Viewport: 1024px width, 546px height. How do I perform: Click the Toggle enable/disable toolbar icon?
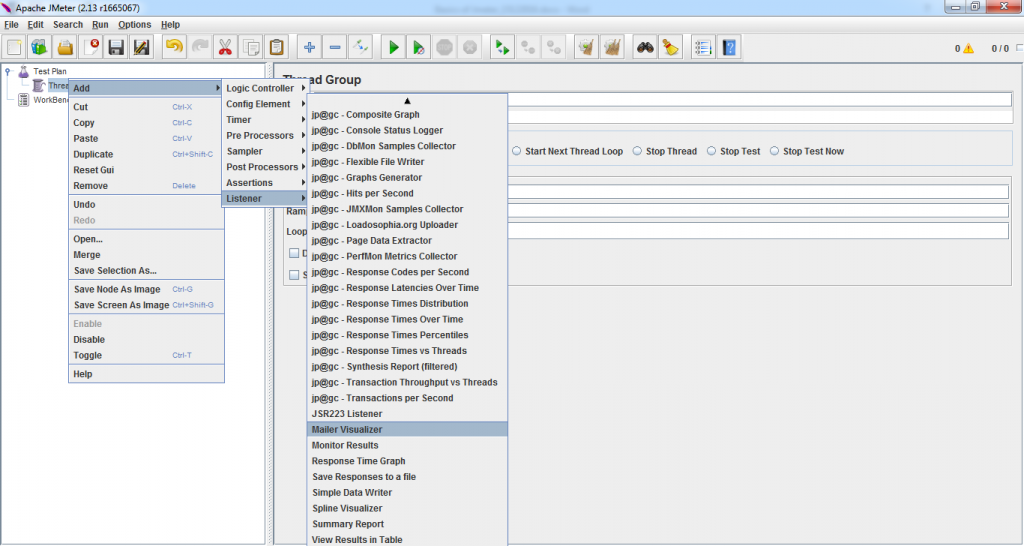coord(360,47)
